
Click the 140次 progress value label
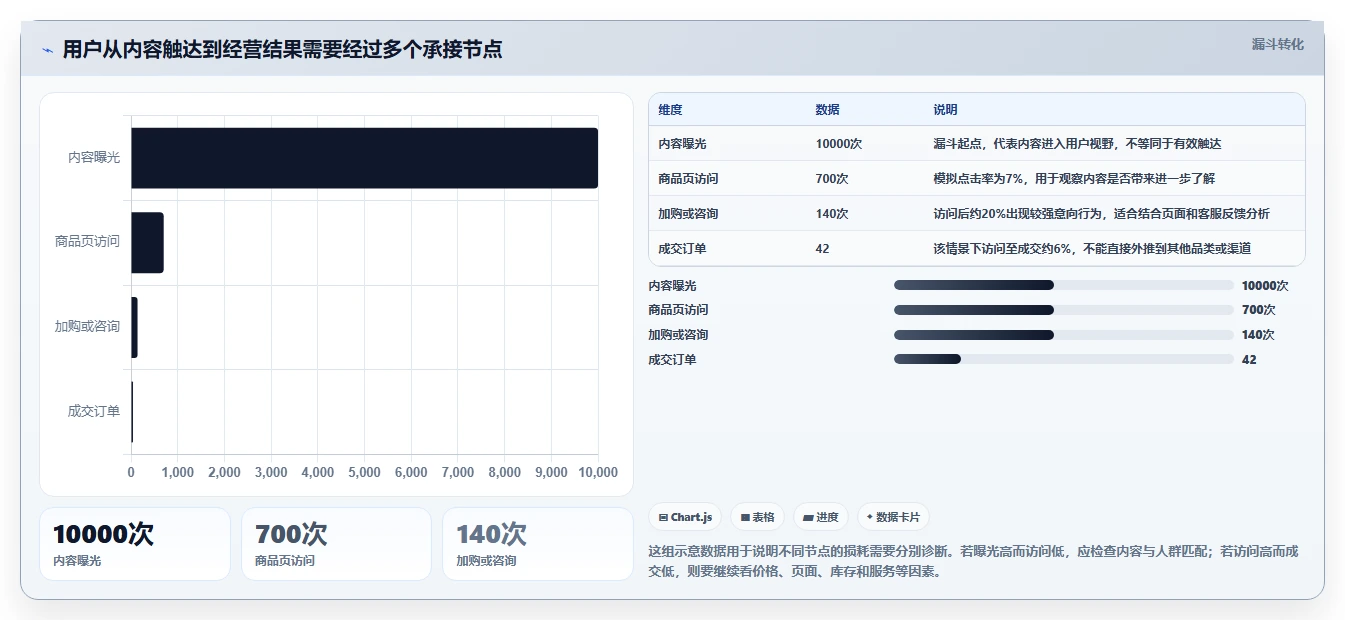[x=1259, y=335]
